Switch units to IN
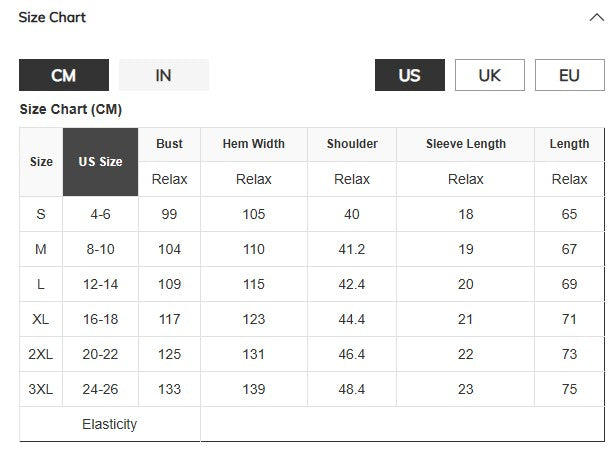 point(164,75)
